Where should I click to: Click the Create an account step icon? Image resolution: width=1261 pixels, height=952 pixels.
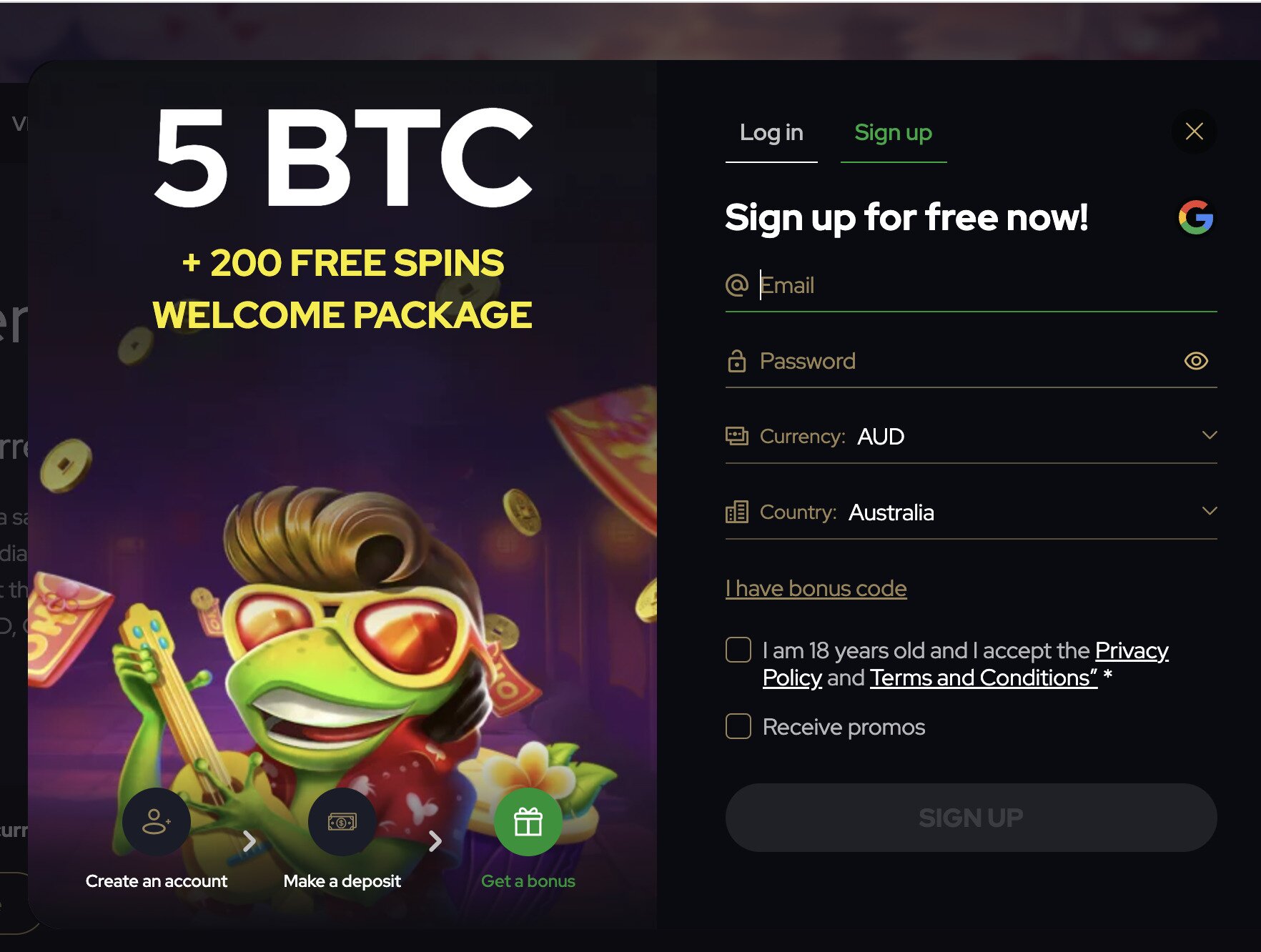click(156, 822)
